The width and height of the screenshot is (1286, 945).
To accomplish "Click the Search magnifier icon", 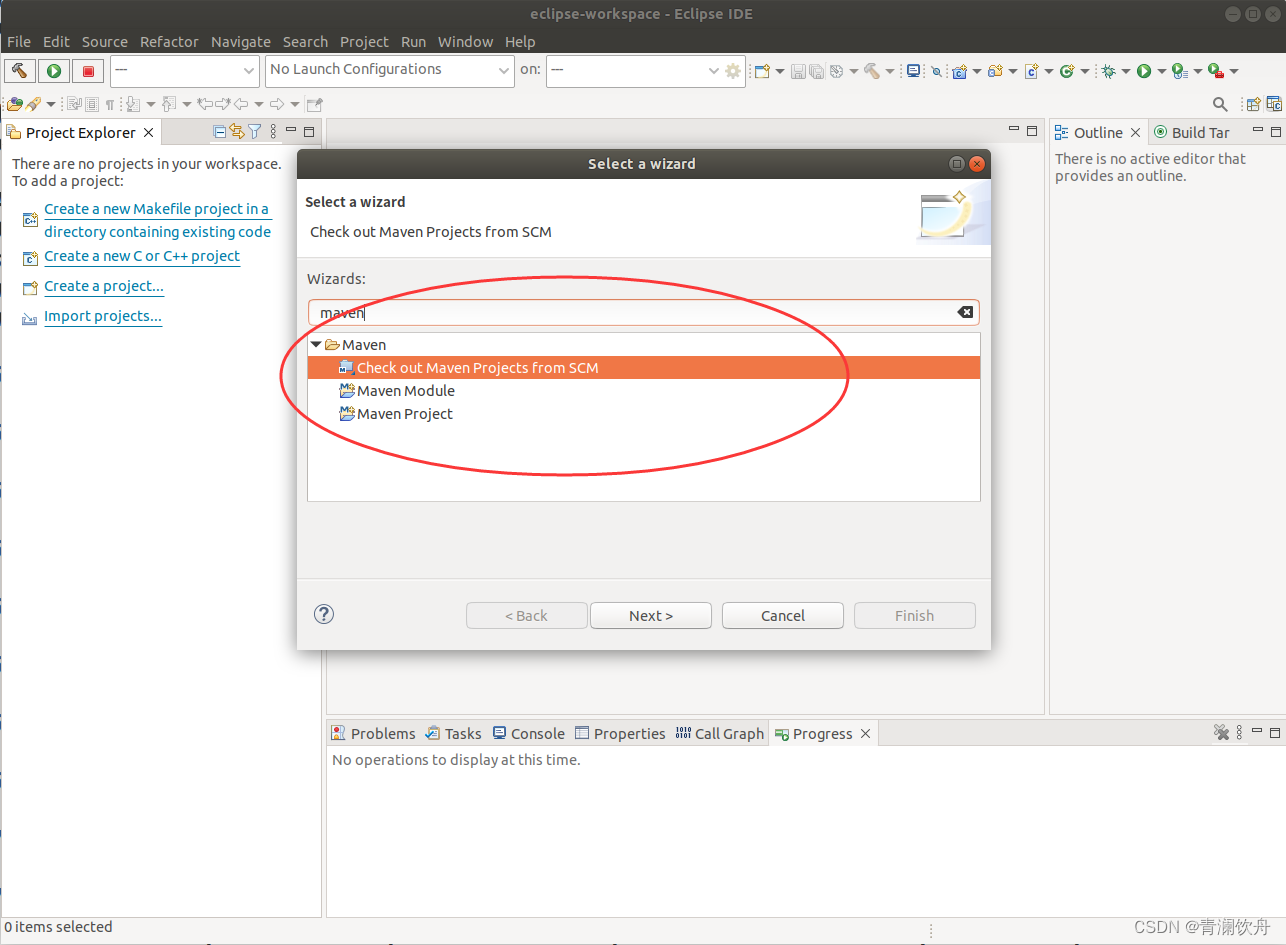I will [1220, 104].
